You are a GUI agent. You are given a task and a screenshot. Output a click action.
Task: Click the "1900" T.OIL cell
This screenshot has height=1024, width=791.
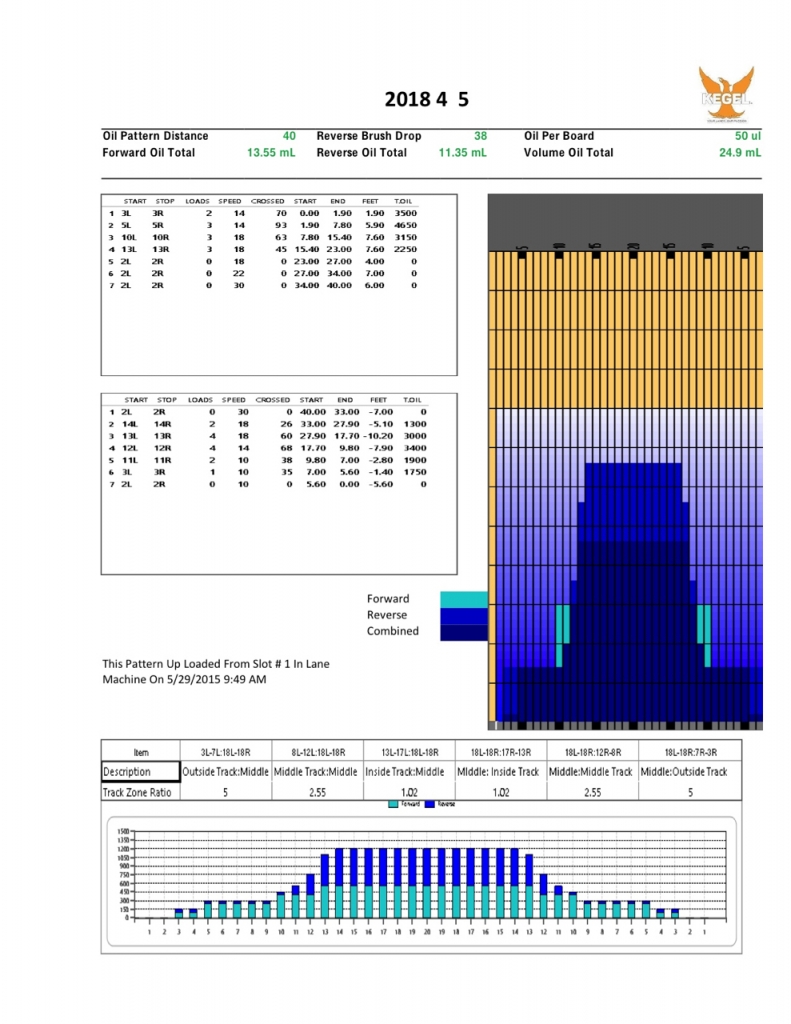(x=415, y=460)
